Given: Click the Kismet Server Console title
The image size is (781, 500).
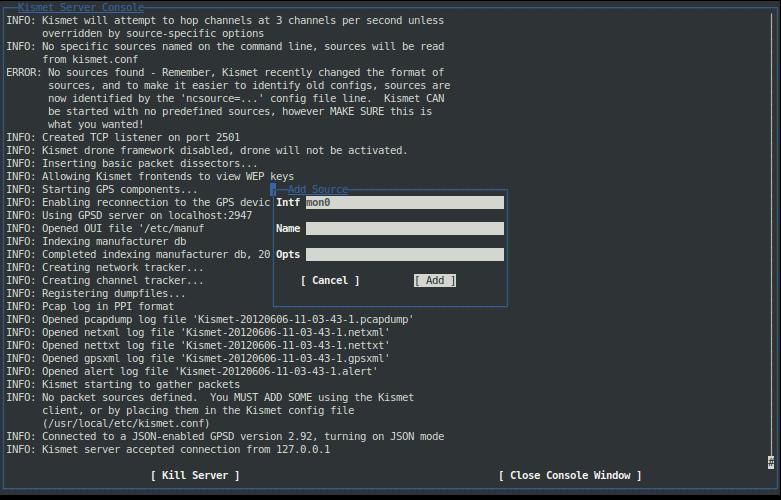Looking at the screenshot, I should pos(80,7).
